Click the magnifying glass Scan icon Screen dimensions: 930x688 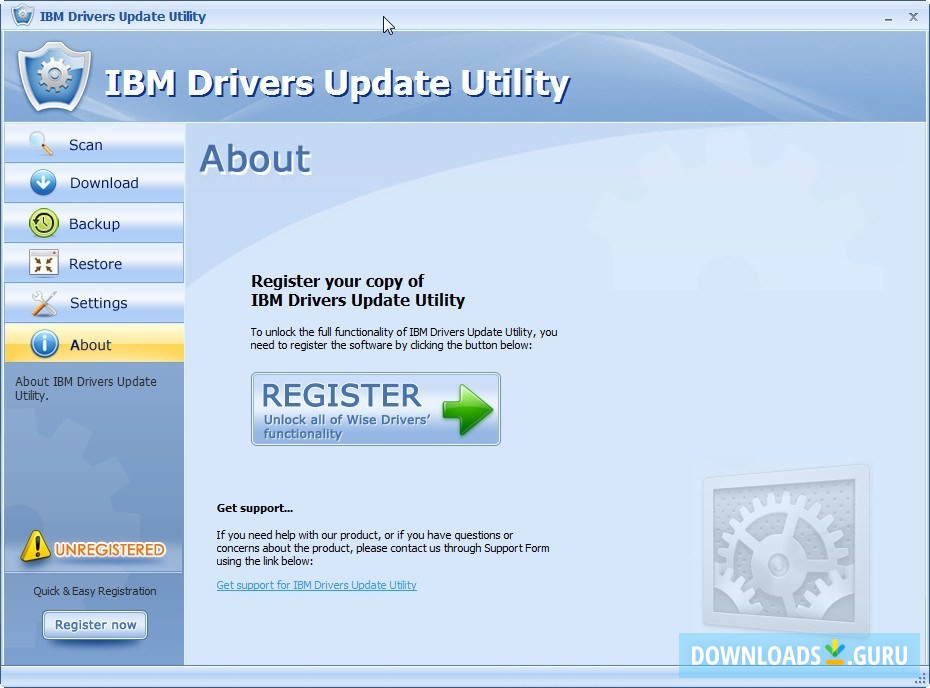pos(42,144)
